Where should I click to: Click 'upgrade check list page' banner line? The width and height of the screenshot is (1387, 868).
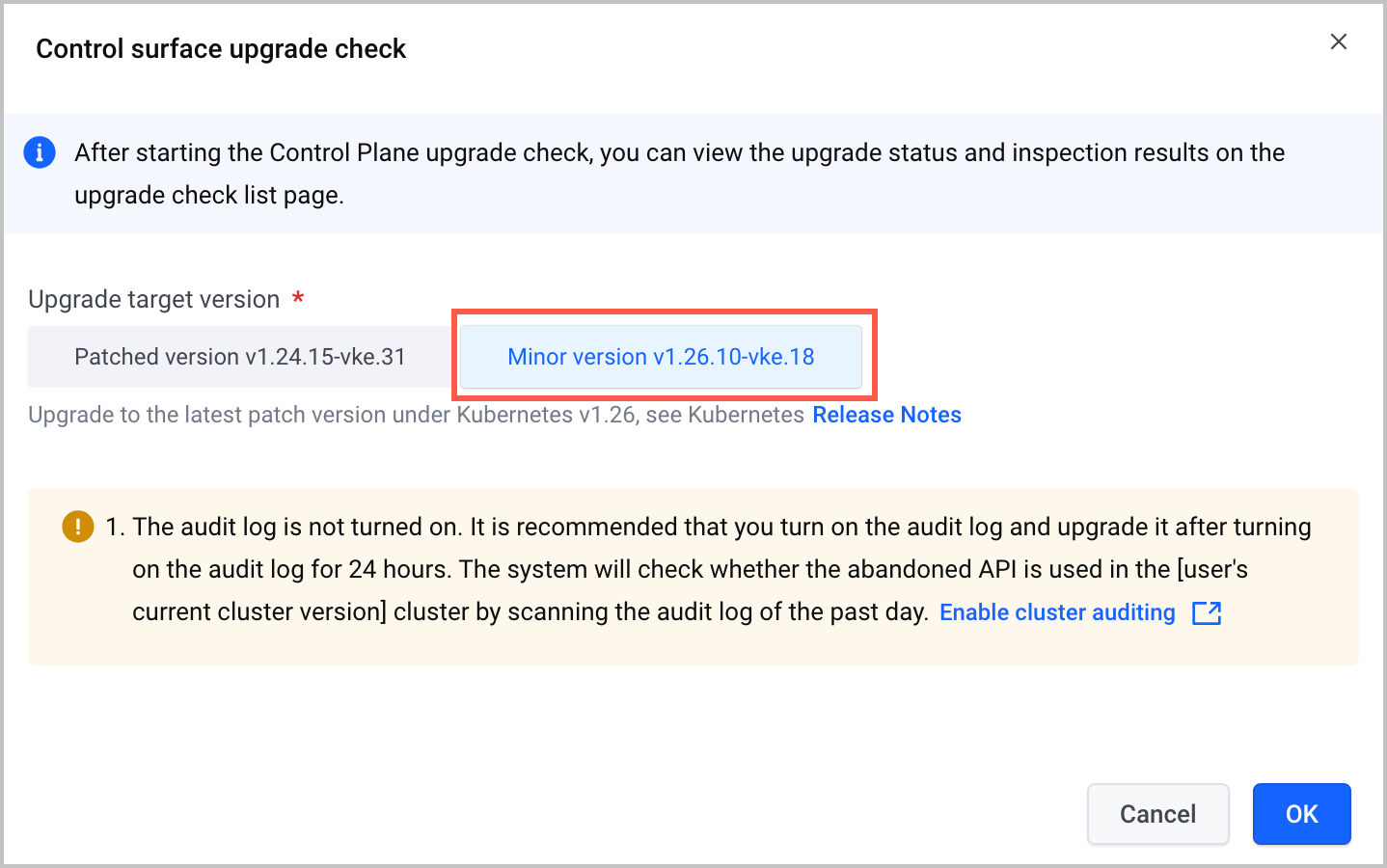point(209,195)
